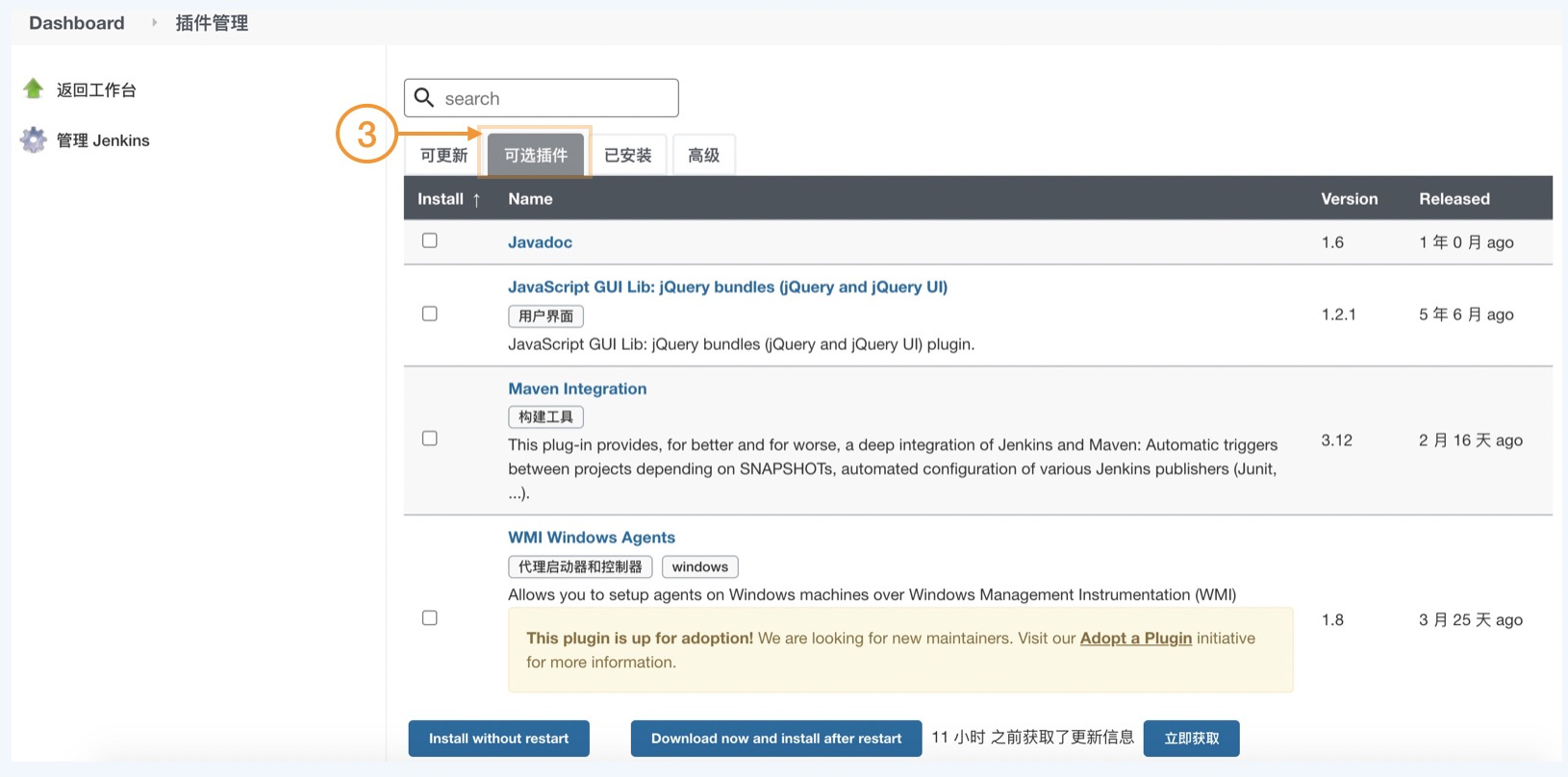Viewport: 1568px width, 777px height.
Task: Click the breadcrumb arrow after Dashboard
Action: pyautogui.click(x=154, y=23)
